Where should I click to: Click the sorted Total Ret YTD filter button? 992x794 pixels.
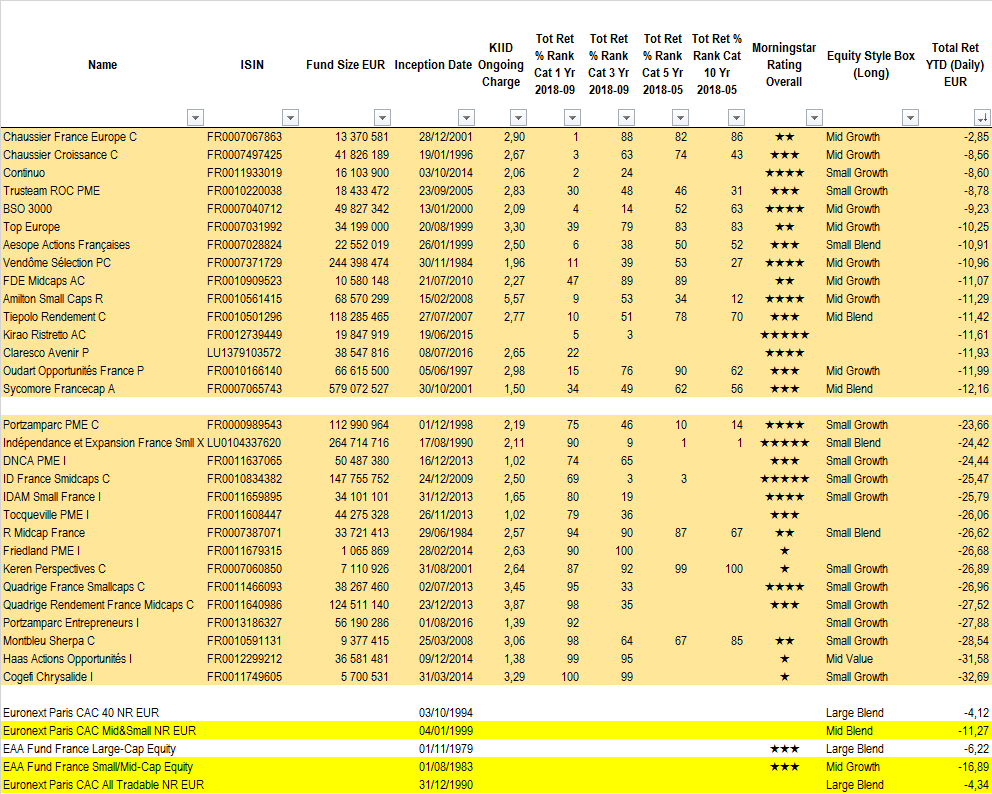coord(981,117)
